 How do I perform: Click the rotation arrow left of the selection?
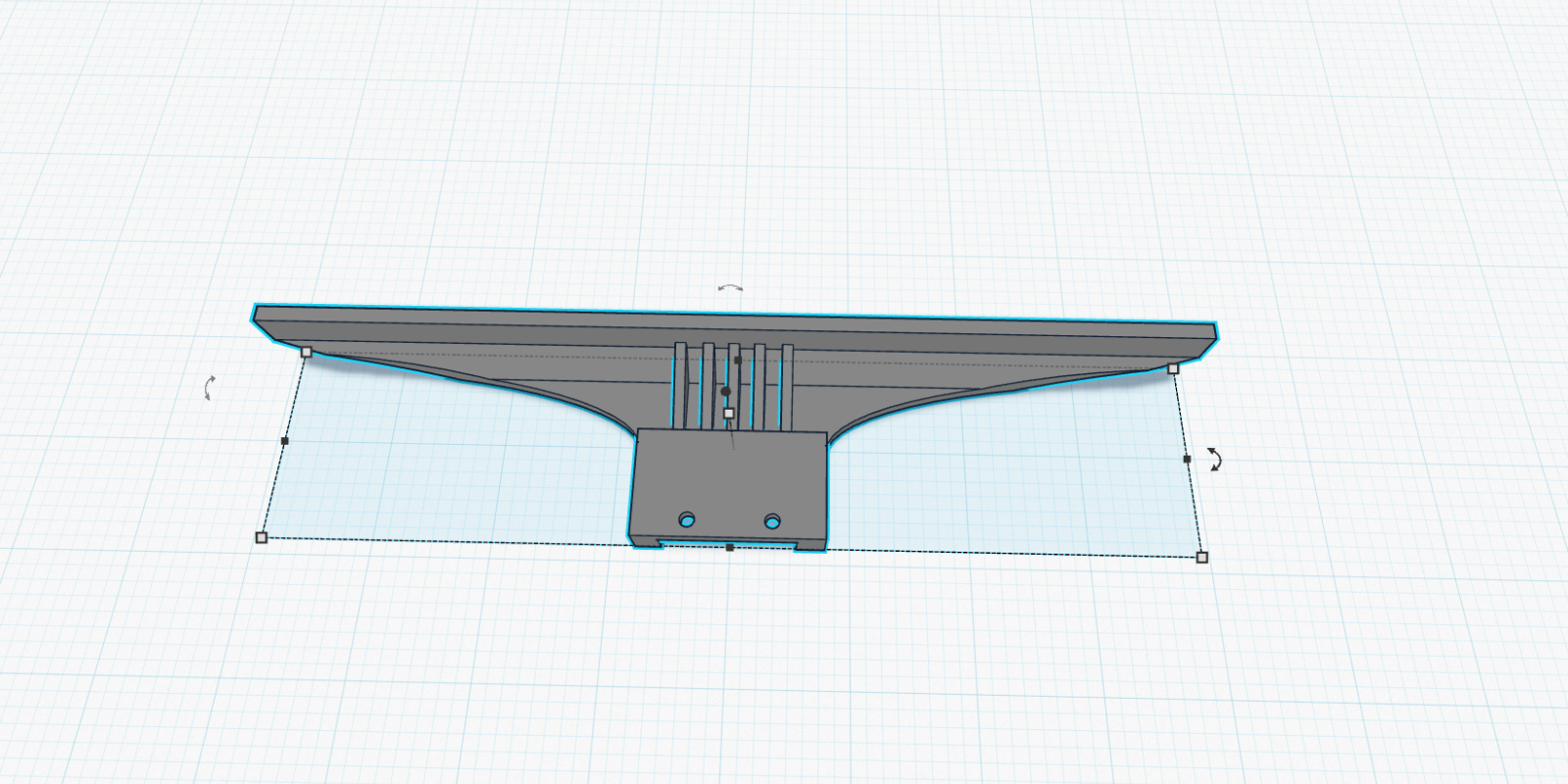click(x=210, y=387)
